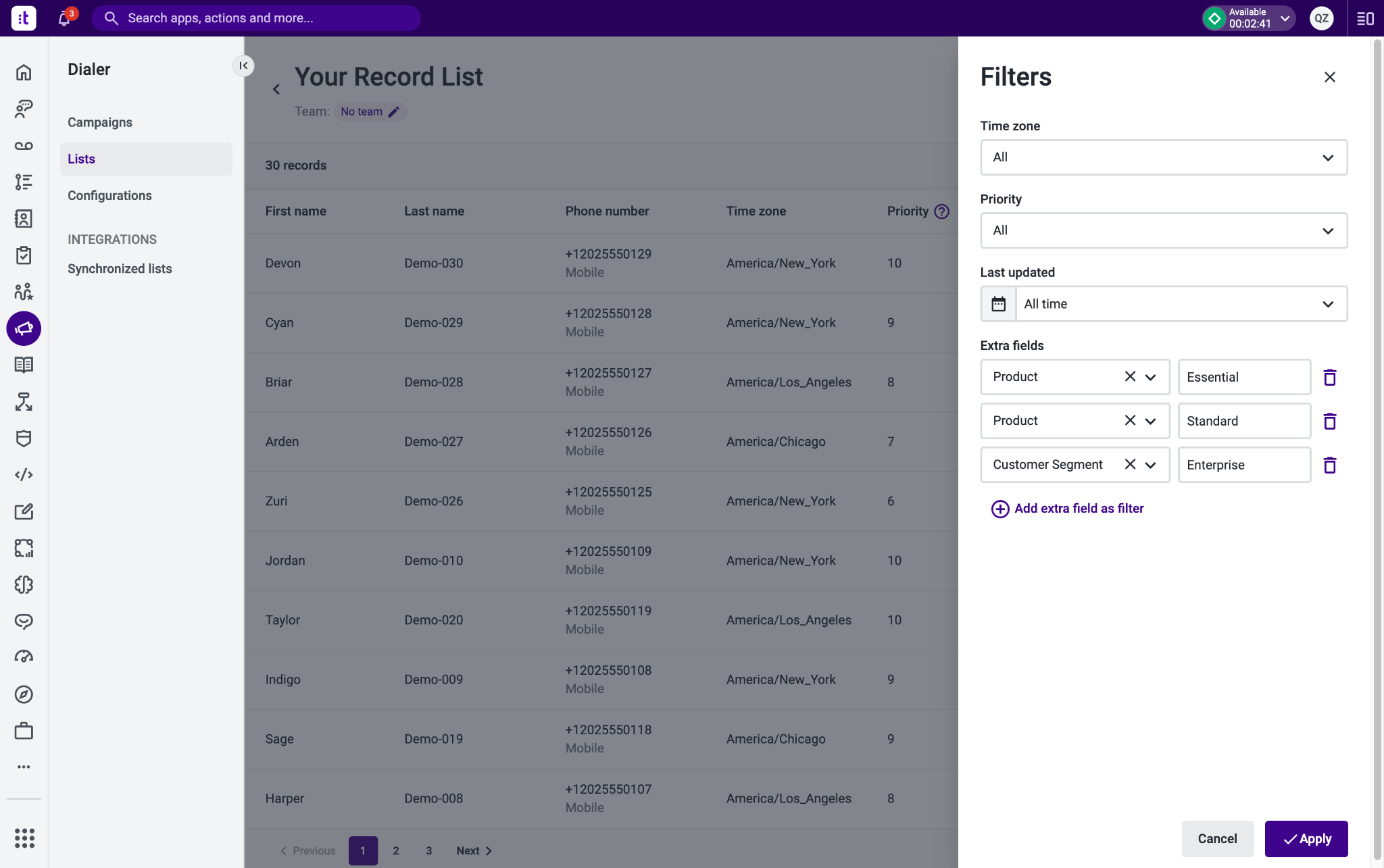
Task: Open the notifications bell icon
Action: [64, 18]
